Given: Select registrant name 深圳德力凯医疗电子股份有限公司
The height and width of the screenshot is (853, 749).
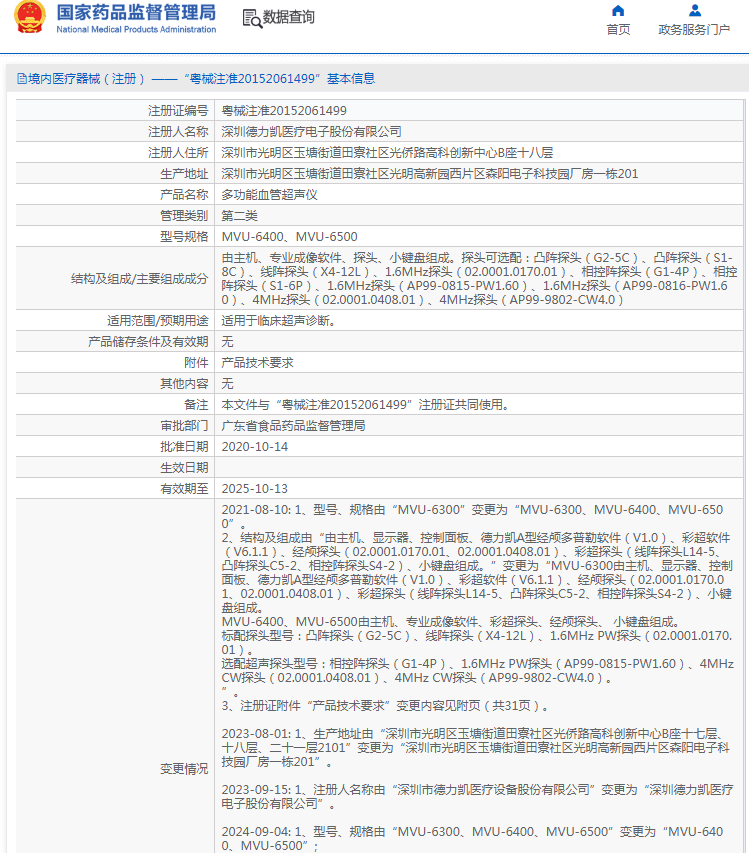Looking at the screenshot, I should [x=311, y=132].
